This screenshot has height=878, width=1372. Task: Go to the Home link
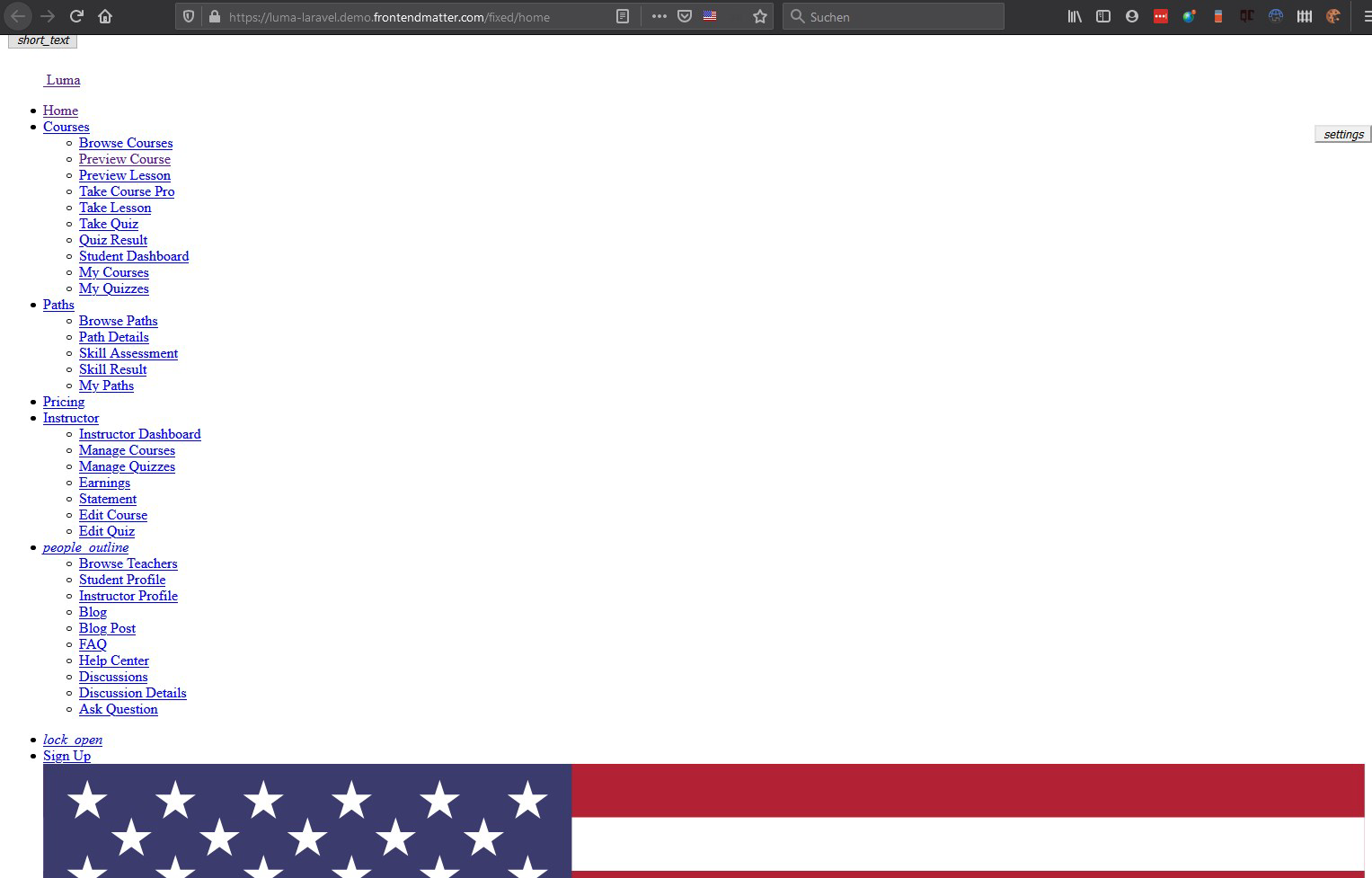(x=60, y=111)
